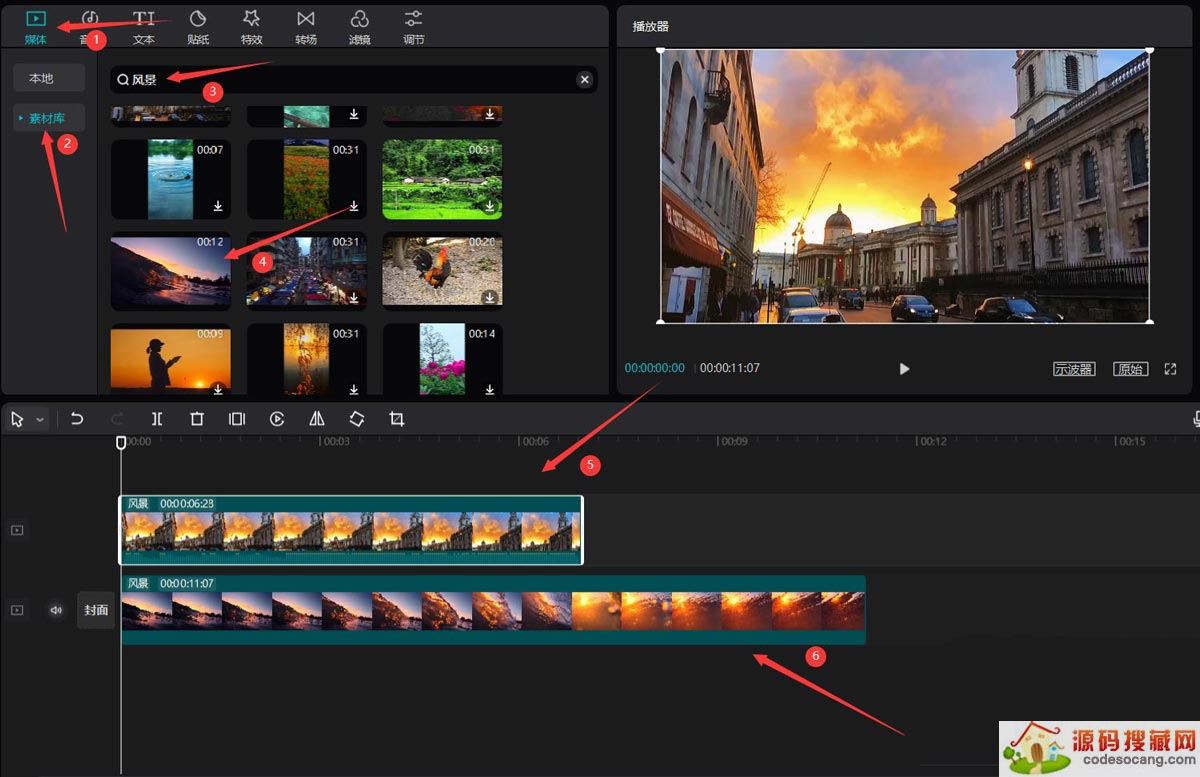Click the split clip tool in timeline toolbar
This screenshot has width=1200, height=777.
[157, 419]
